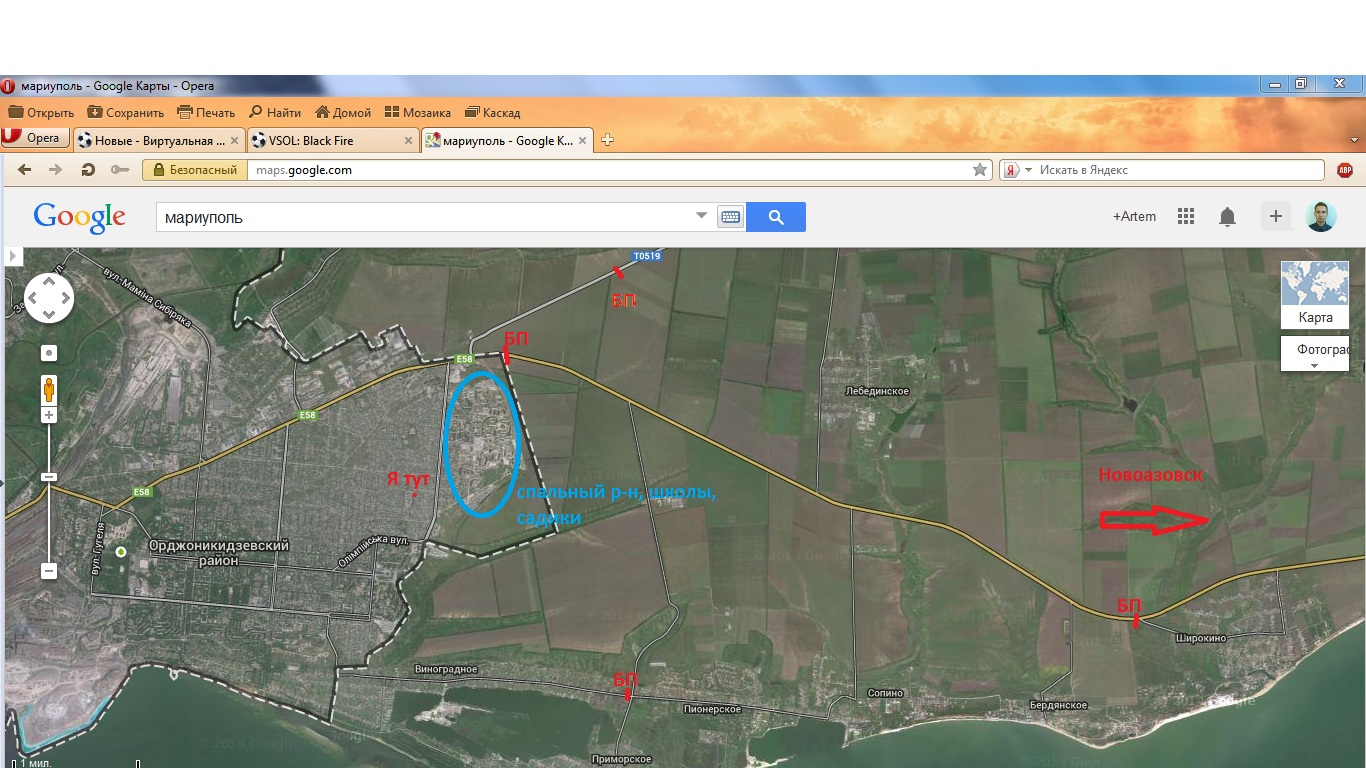Viewport: 1366px width, 768px height.
Task: Click the T0519 road shield
Action: (x=647, y=257)
